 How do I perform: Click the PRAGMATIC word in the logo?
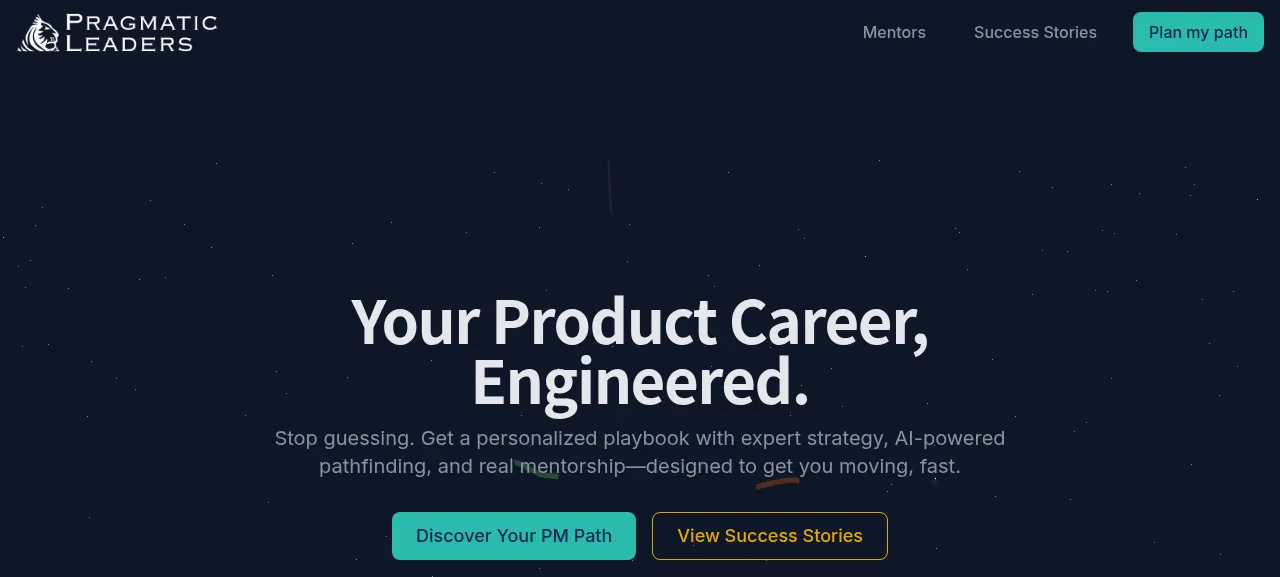tap(141, 22)
